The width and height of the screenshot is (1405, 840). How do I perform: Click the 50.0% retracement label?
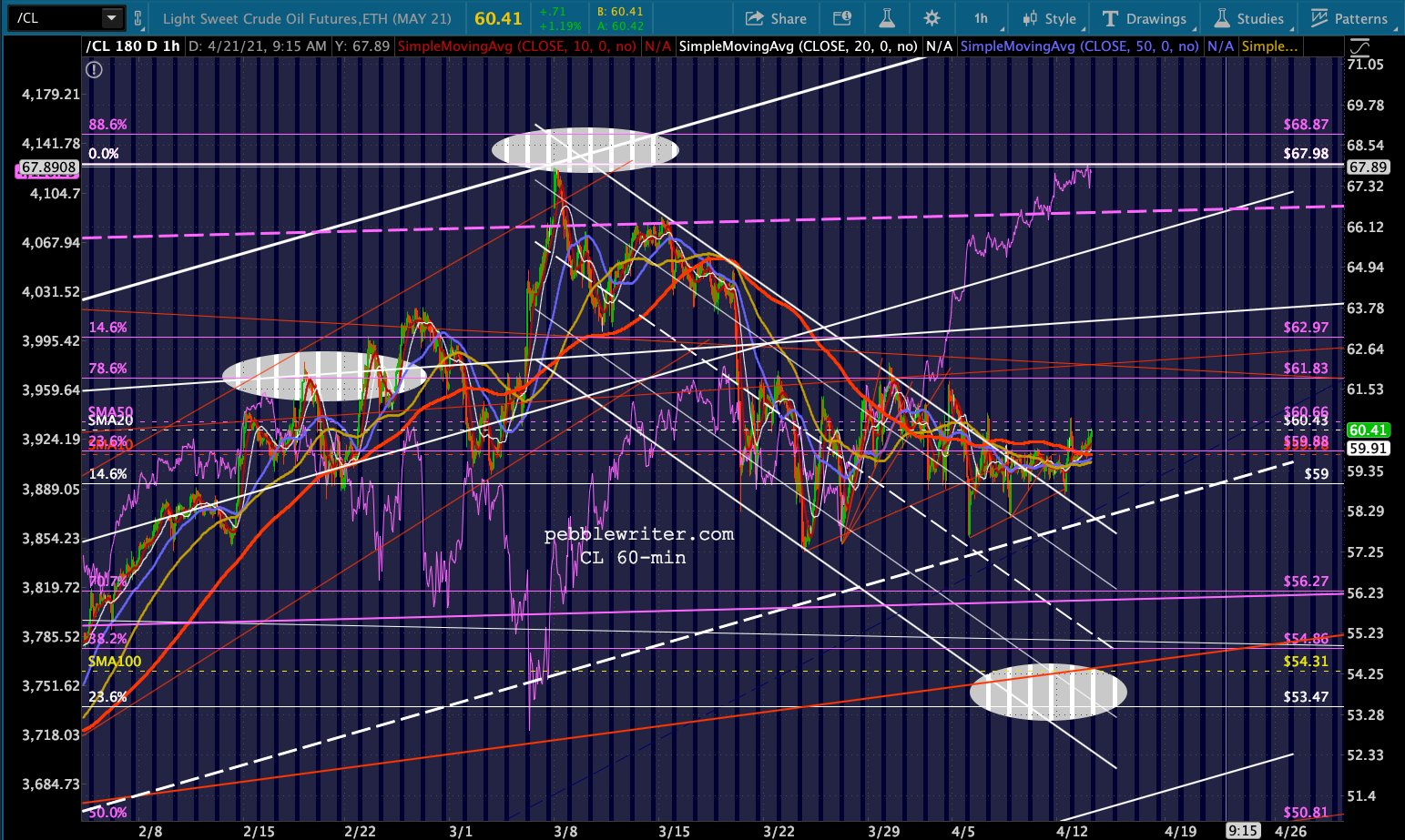(107, 812)
